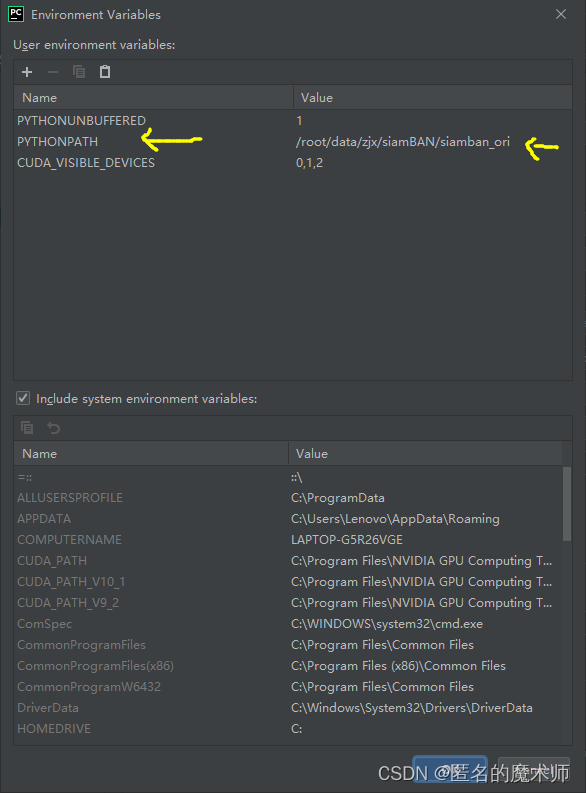Click the PYTHONUNBUFFERED value 1
Screen dimensions: 586x793
coord(299,120)
